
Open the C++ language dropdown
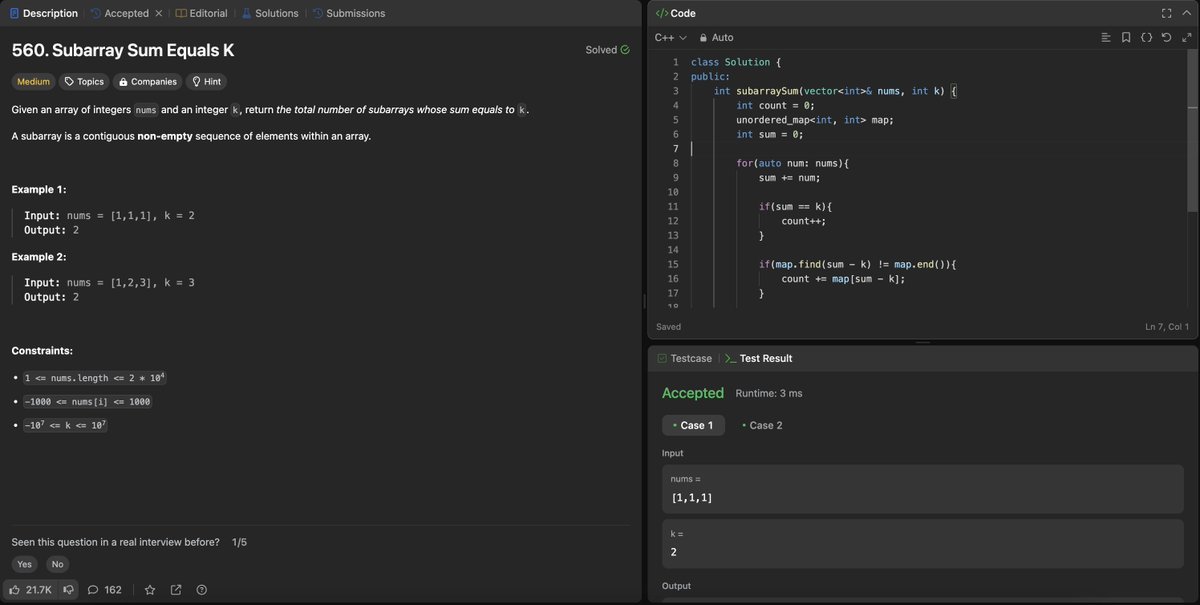670,38
